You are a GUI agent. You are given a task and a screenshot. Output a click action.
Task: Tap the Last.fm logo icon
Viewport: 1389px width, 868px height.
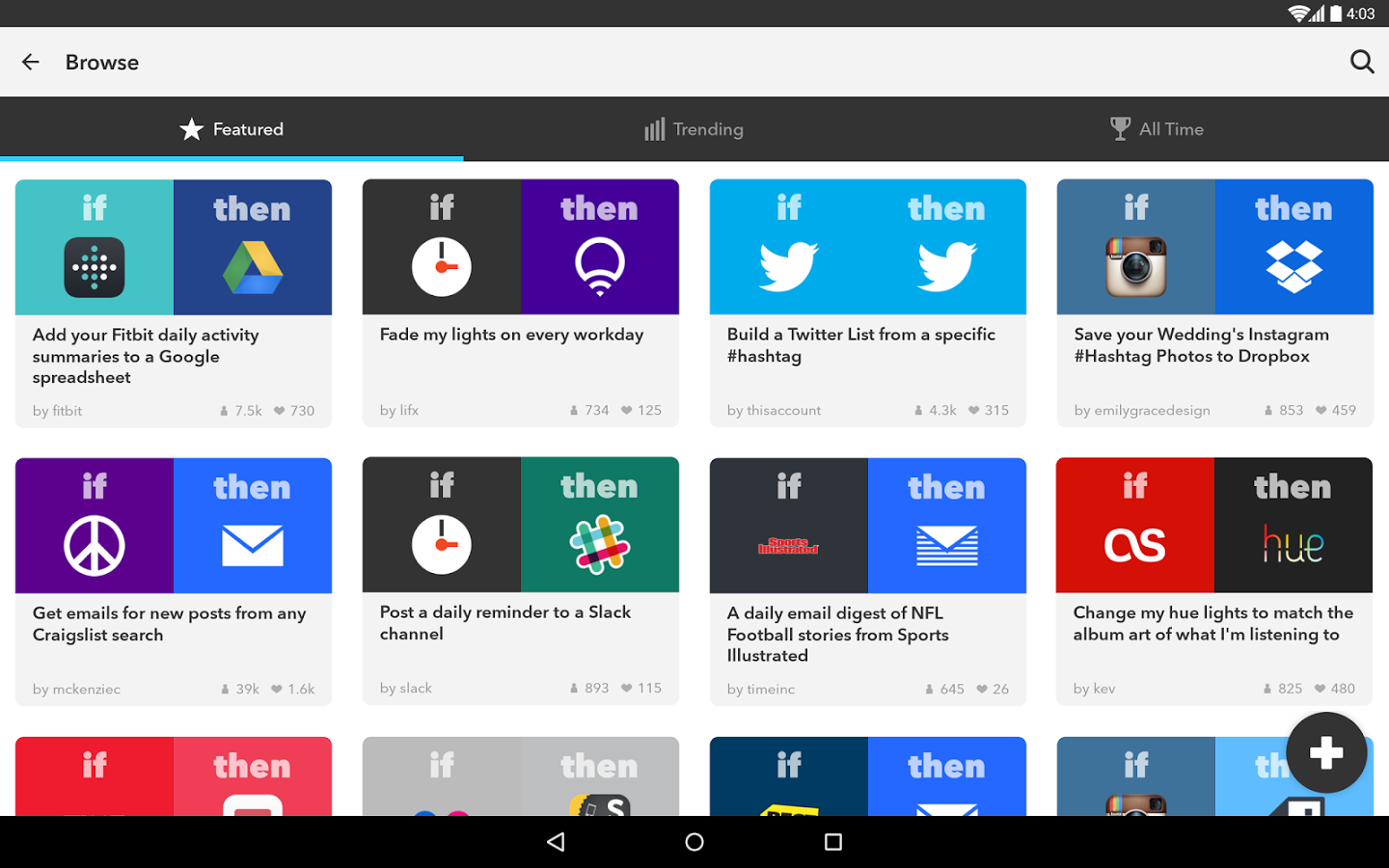[1135, 545]
